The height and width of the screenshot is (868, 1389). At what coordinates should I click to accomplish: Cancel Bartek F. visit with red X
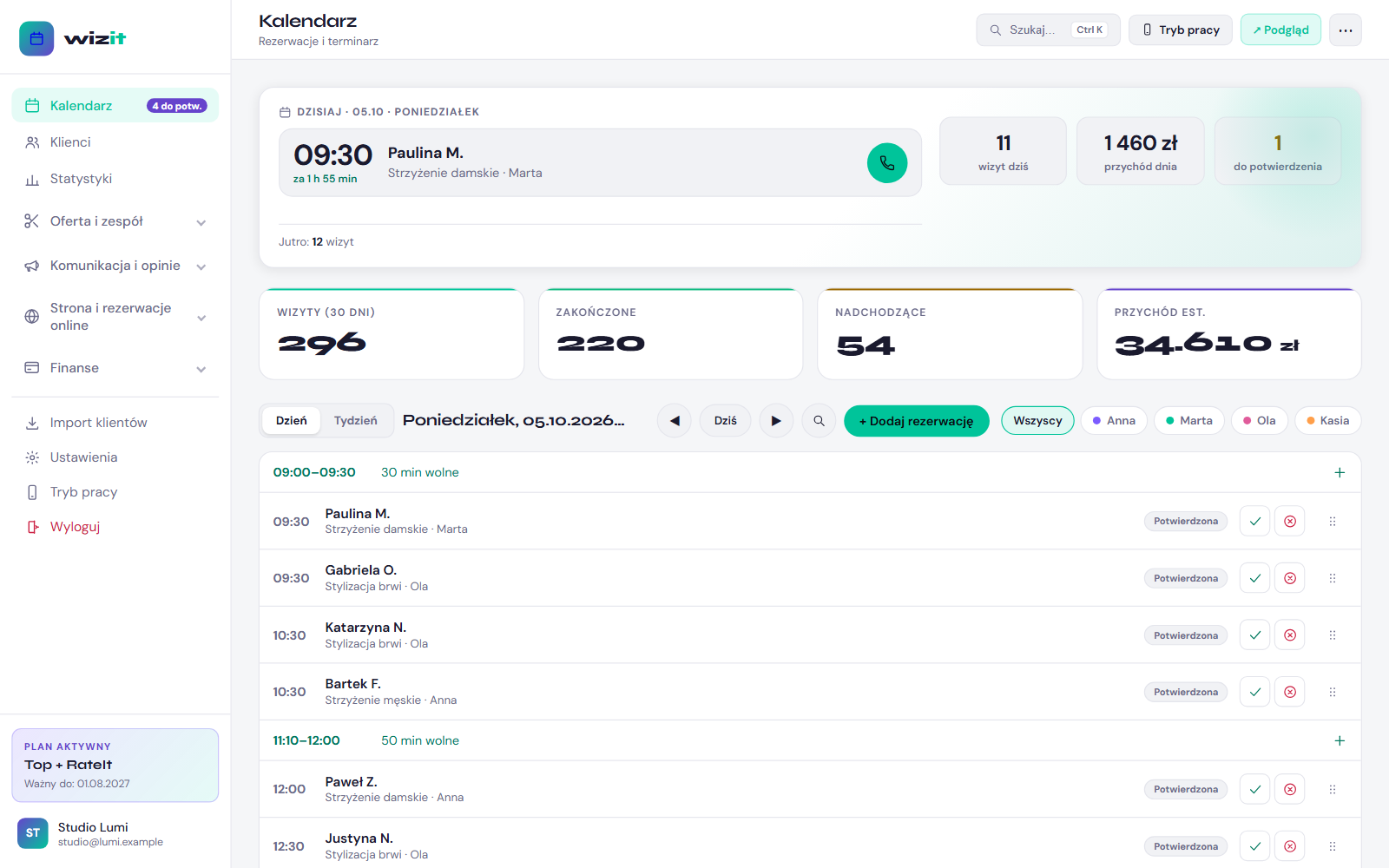(1290, 692)
